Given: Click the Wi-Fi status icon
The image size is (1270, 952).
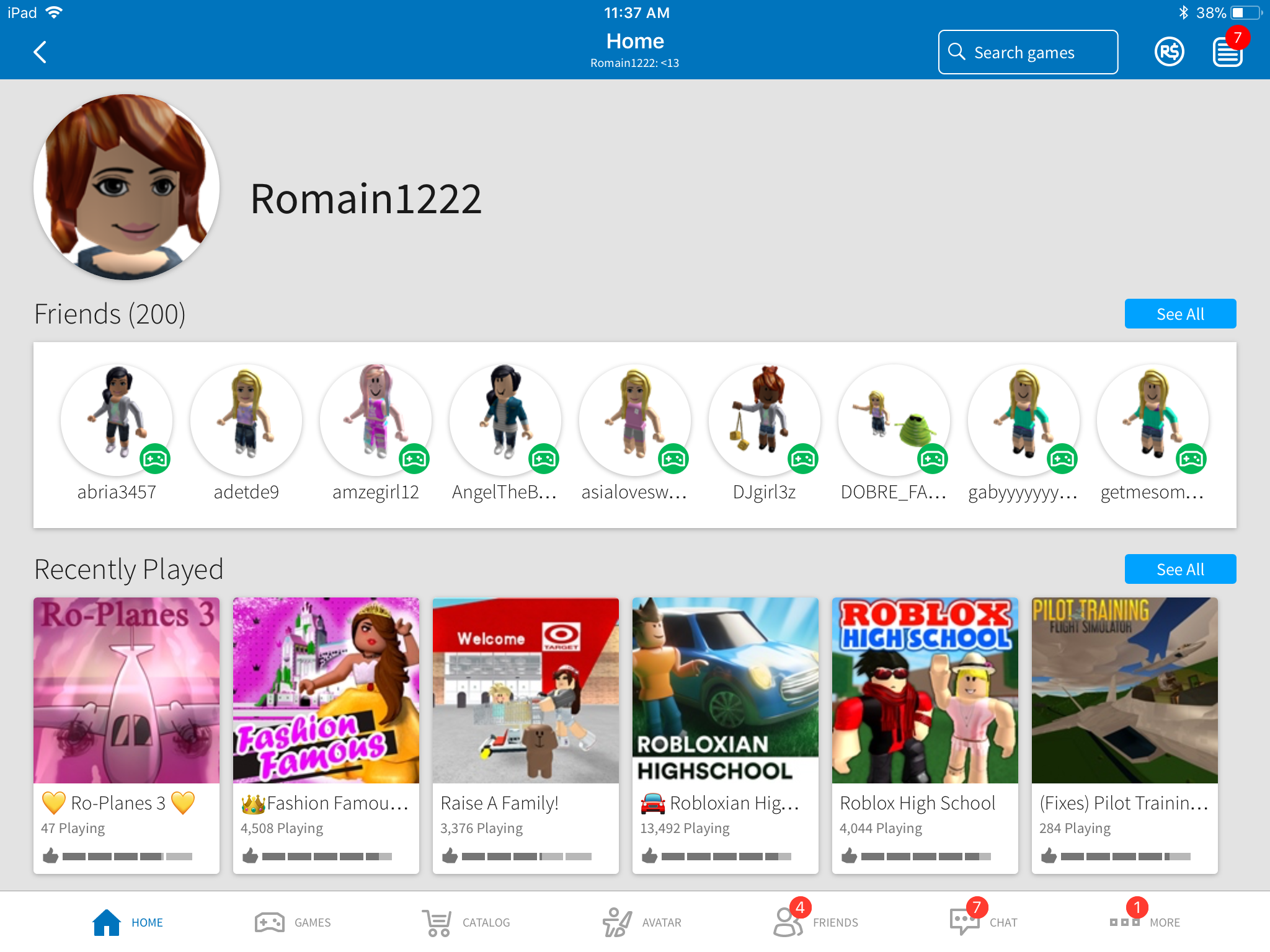Looking at the screenshot, I should tap(55, 12).
